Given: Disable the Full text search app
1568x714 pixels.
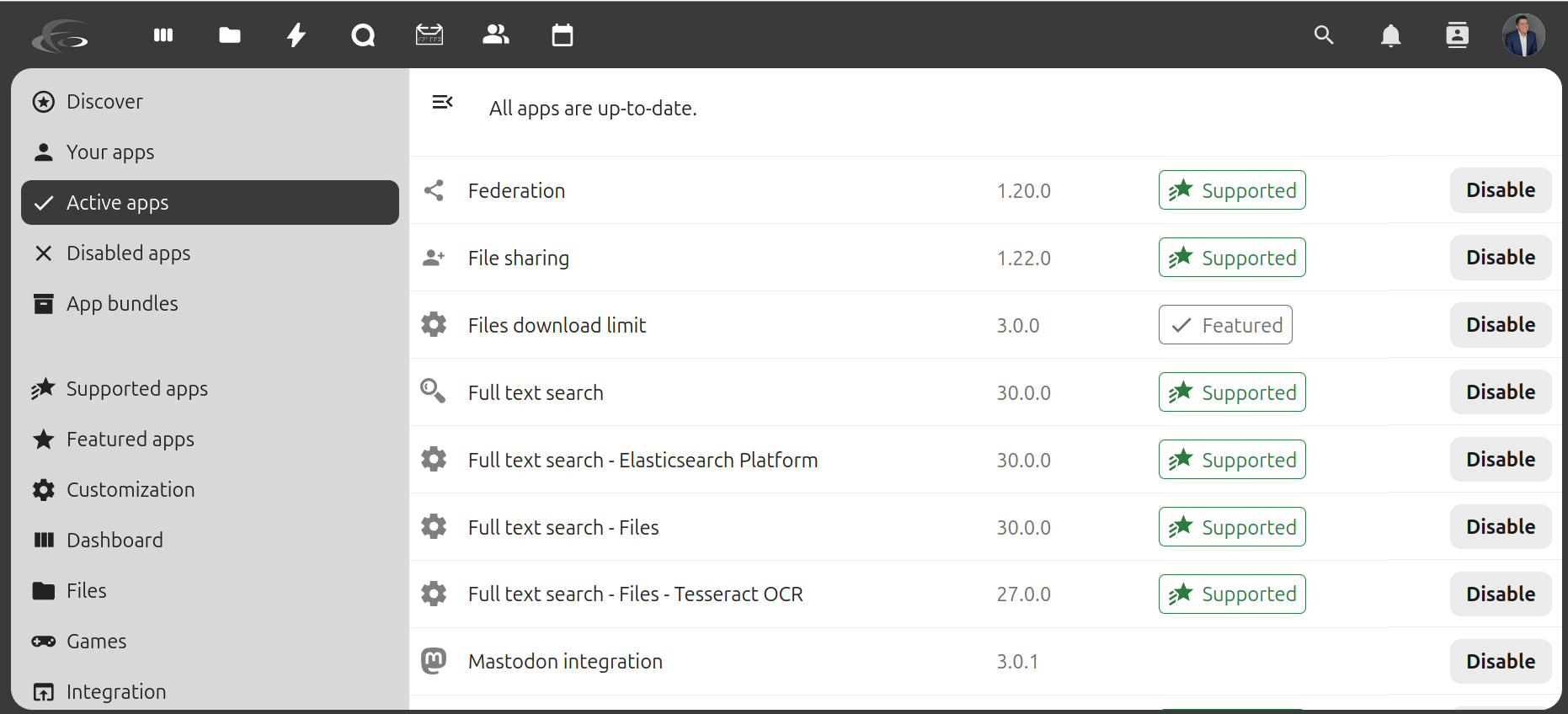Looking at the screenshot, I should point(1501,392).
